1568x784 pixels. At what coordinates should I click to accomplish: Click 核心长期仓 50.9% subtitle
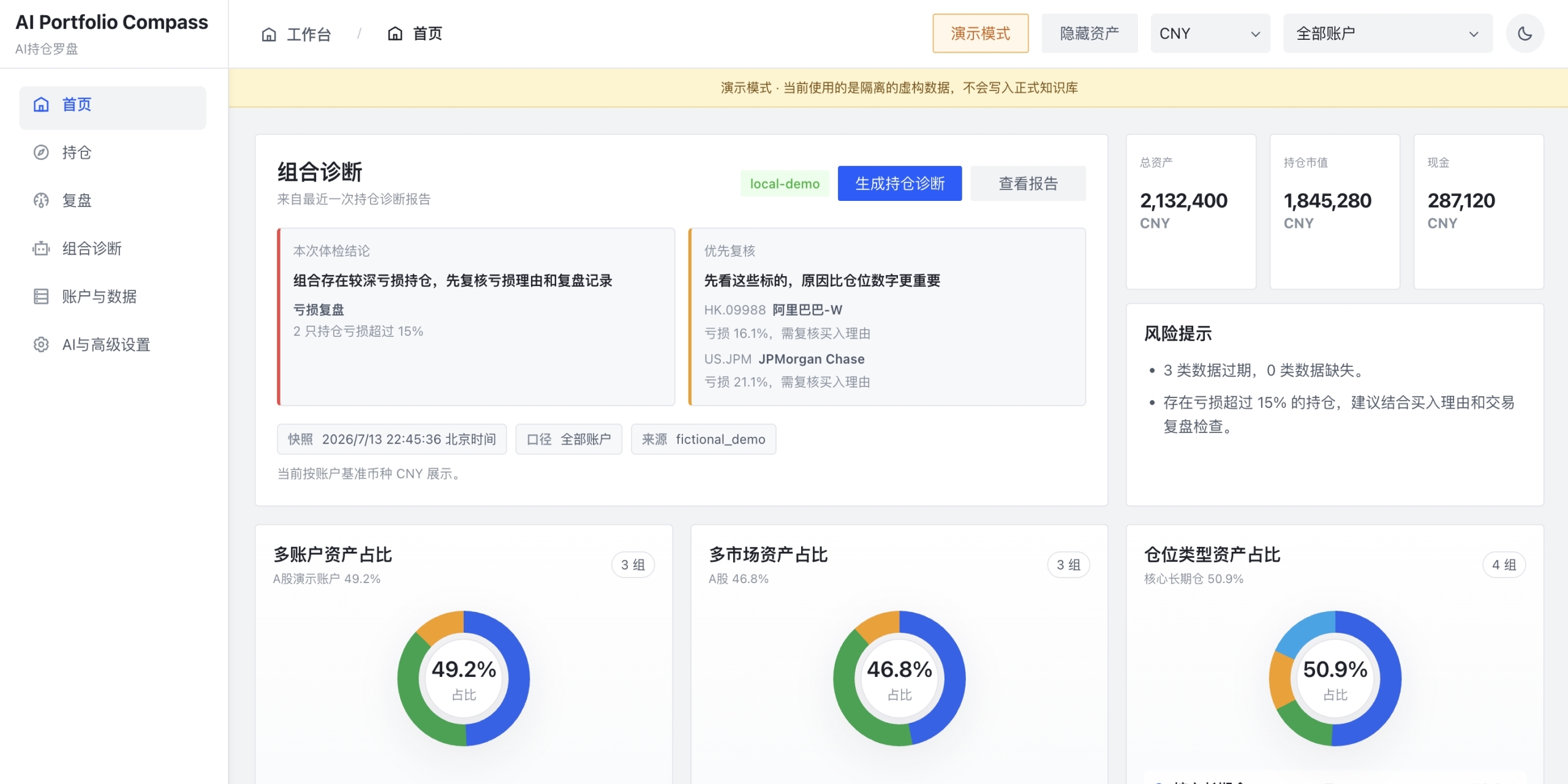click(x=1193, y=579)
